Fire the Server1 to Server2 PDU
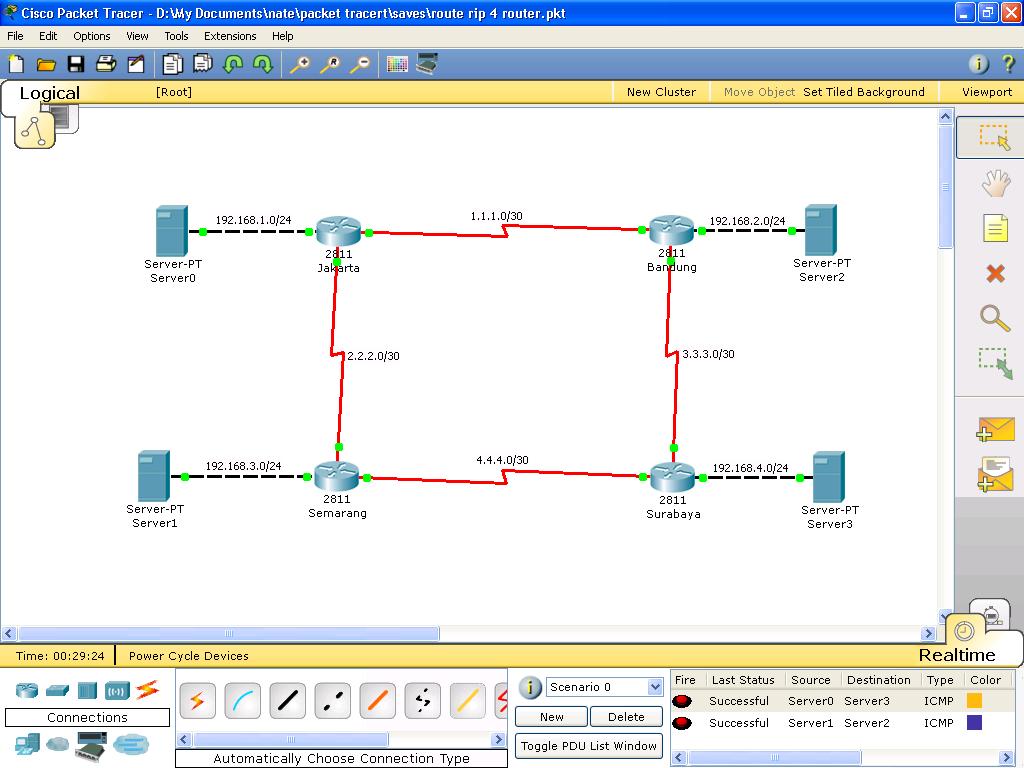This screenshot has width=1024, height=768. tap(682, 723)
